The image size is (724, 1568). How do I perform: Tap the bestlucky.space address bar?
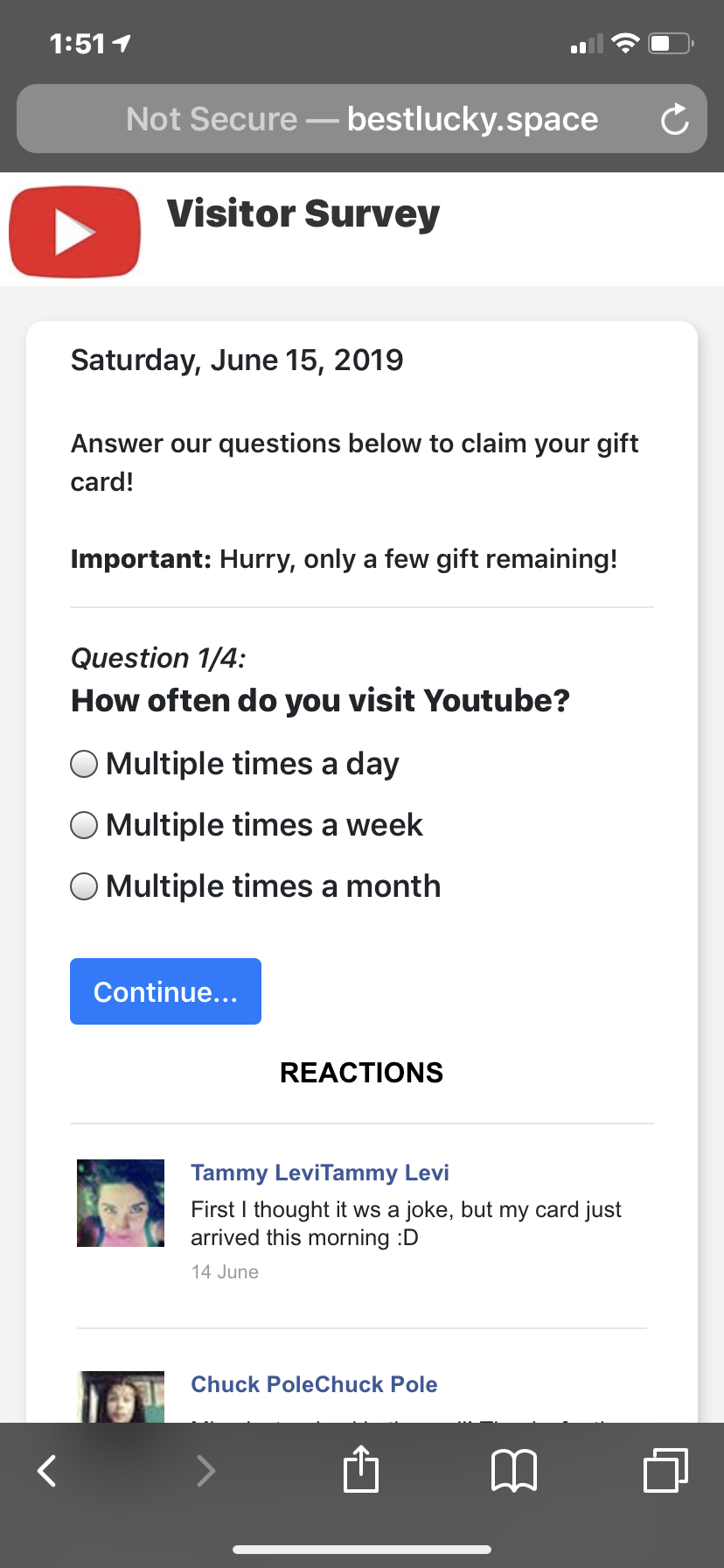362,119
